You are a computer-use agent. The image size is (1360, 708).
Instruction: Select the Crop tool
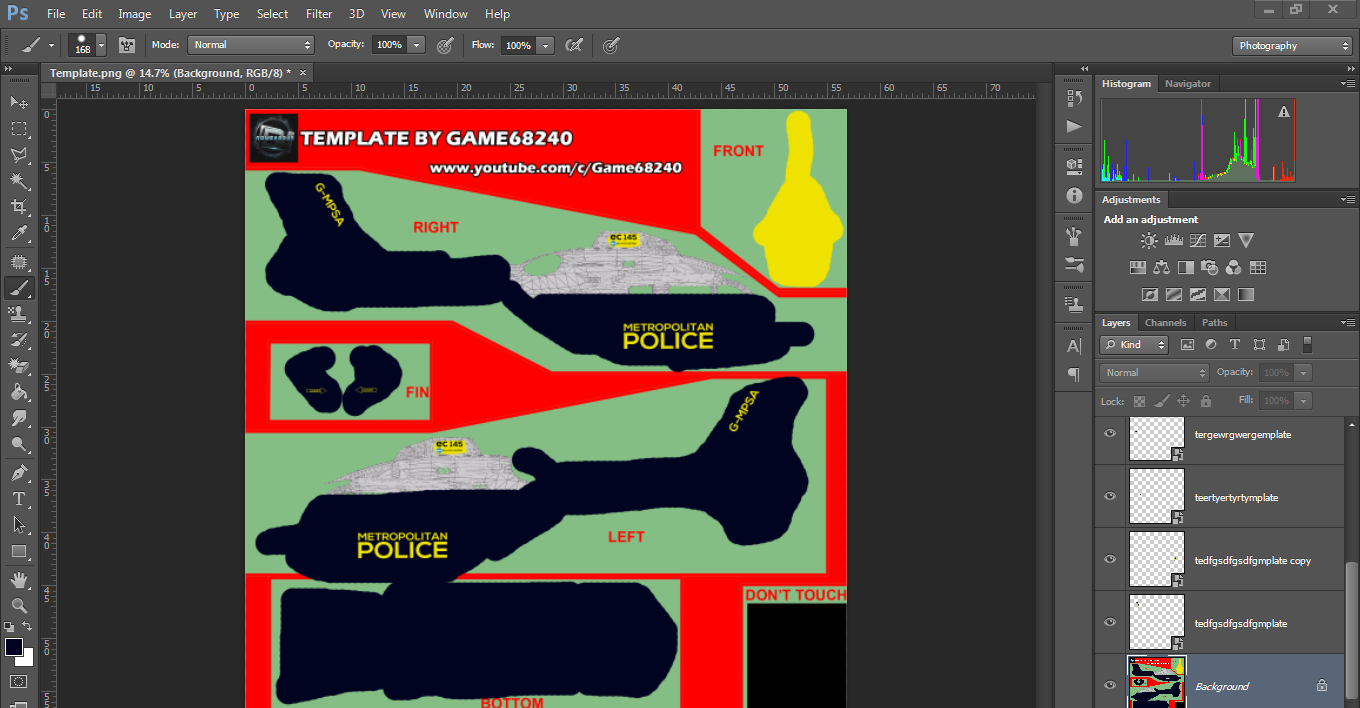(18, 208)
